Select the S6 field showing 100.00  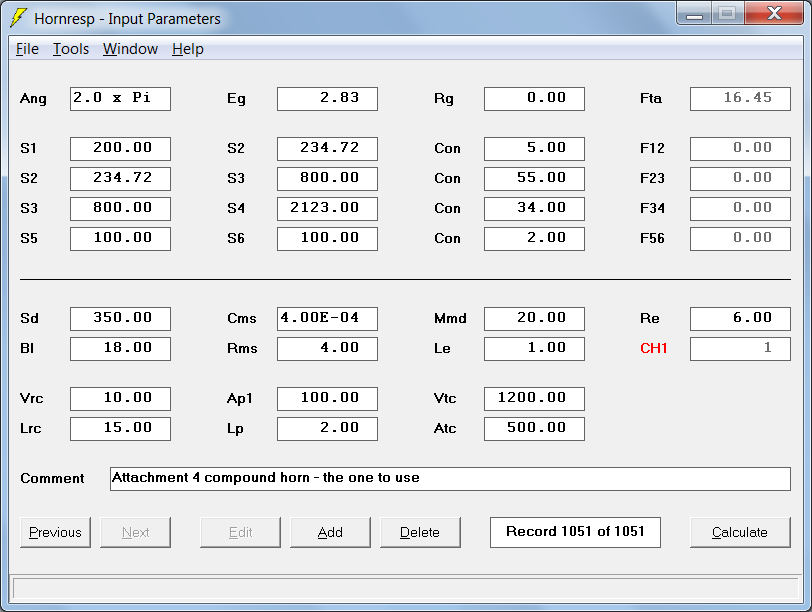point(327,239)
